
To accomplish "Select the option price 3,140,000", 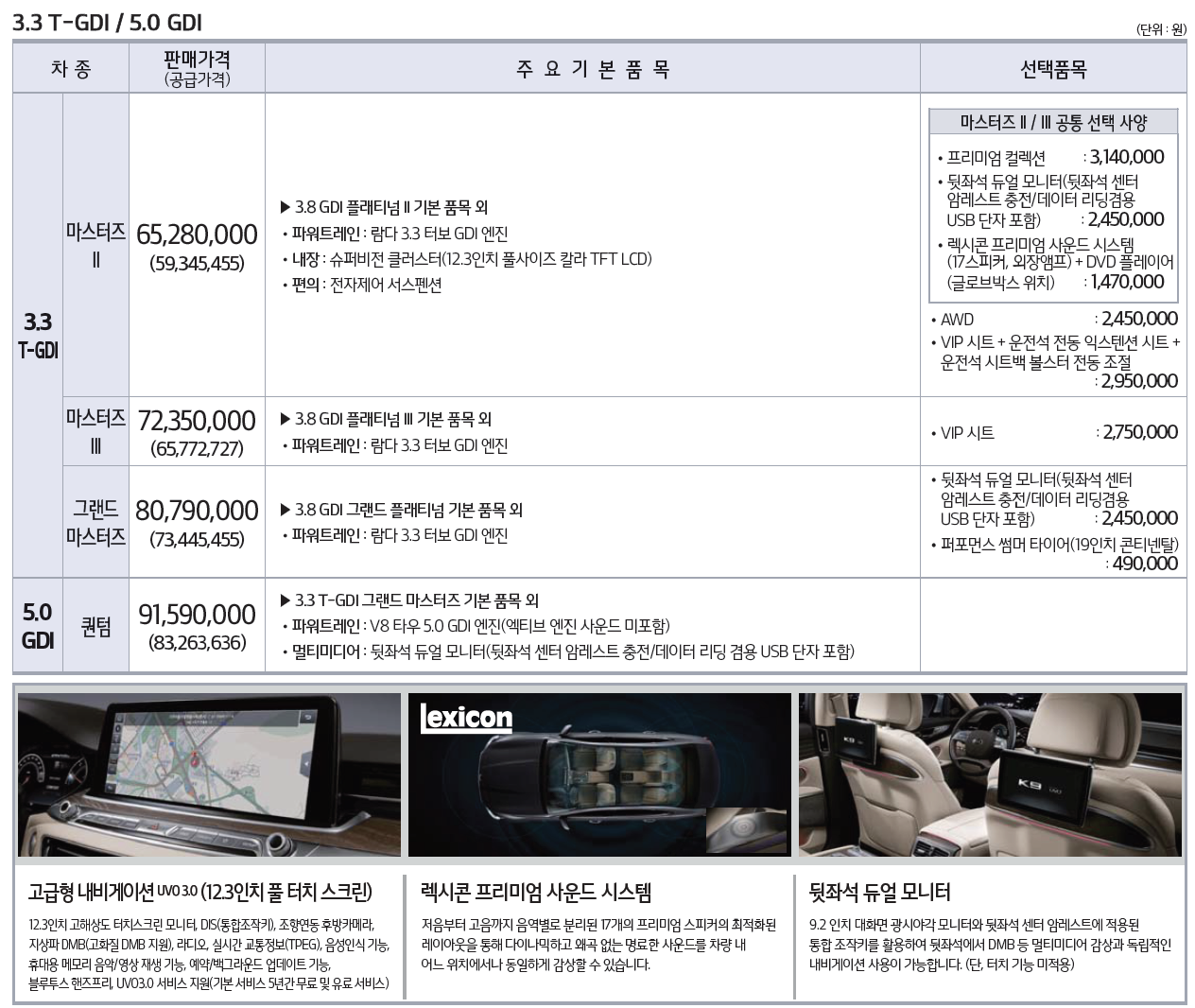I will point(1127,157).
